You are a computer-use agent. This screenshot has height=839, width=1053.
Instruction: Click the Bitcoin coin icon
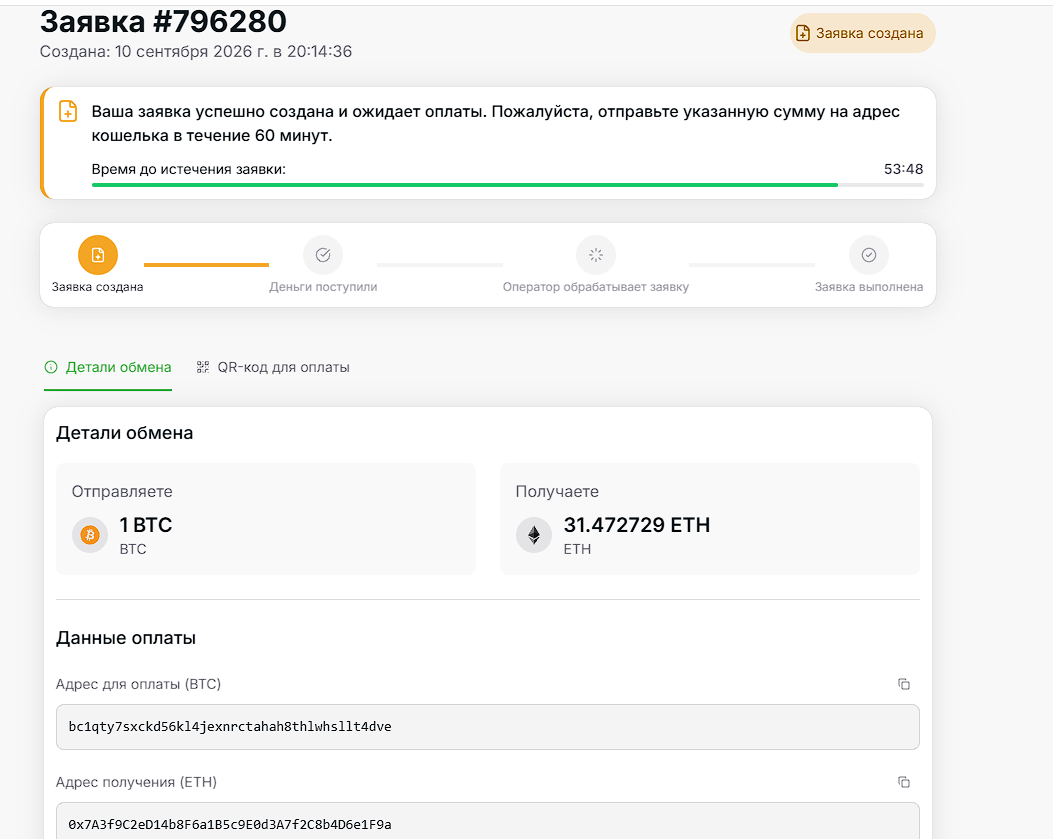pyautogui.click(x=90, y=535)
